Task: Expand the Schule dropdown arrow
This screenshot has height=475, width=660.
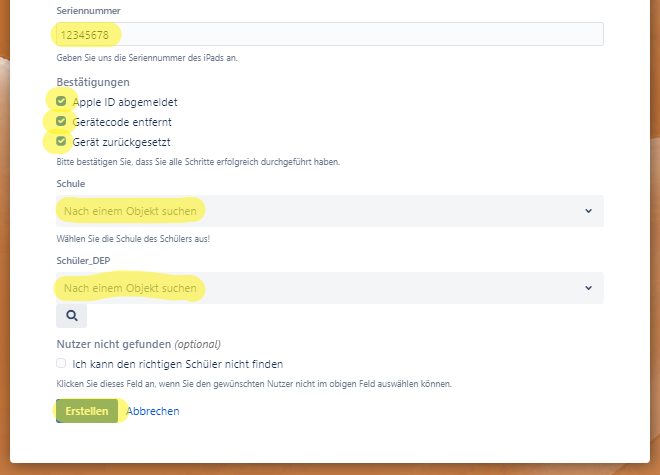Action: coord(588,211)
